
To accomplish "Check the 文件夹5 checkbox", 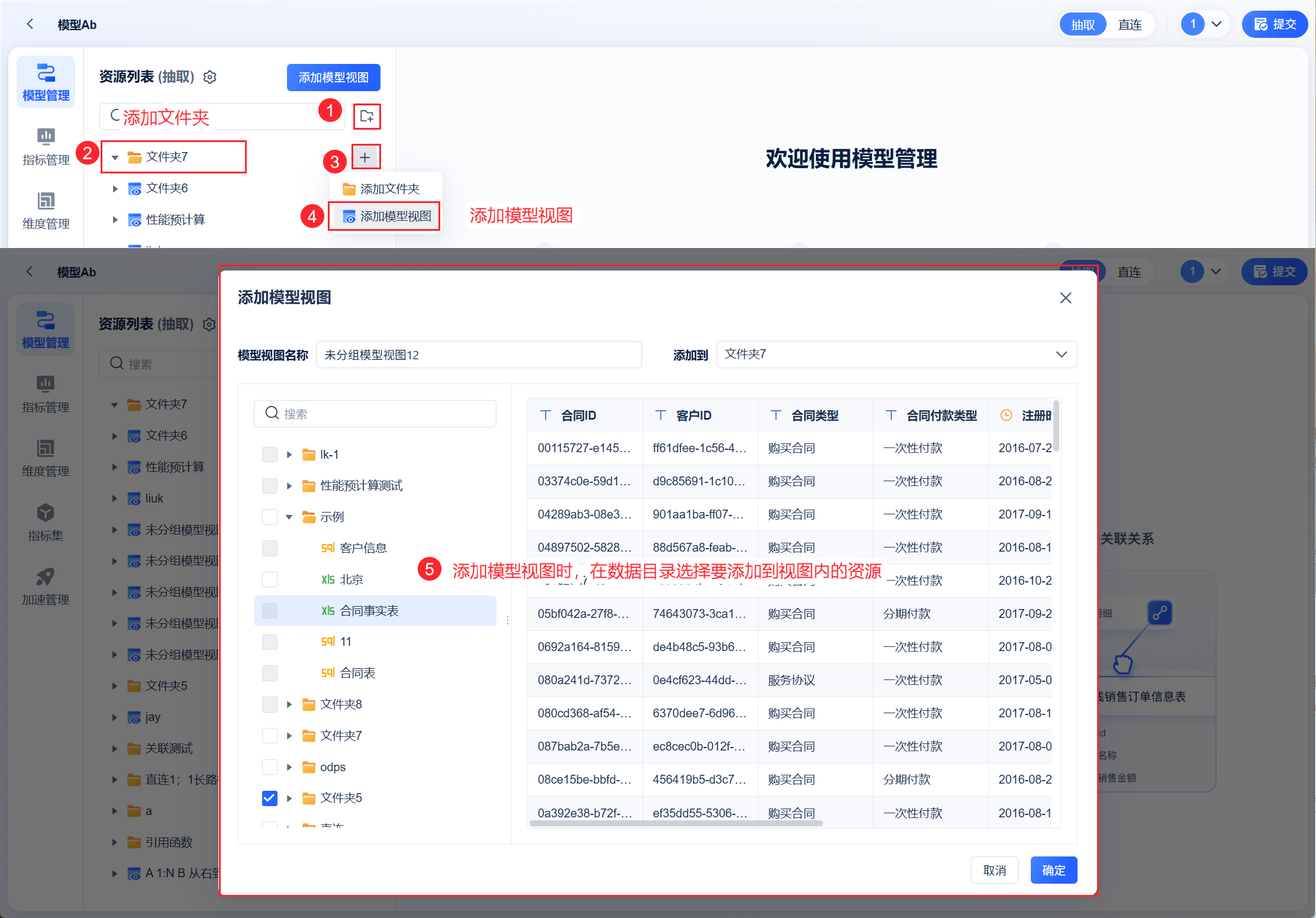I will [269, 798].
